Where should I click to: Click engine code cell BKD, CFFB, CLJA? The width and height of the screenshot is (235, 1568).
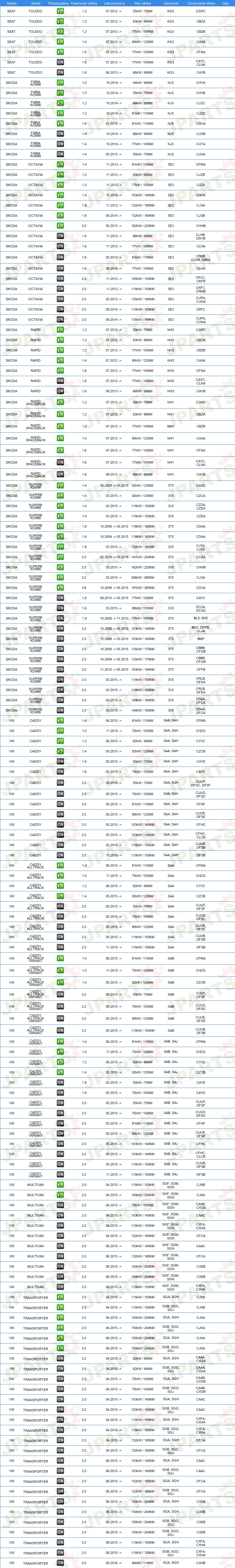(201, 629)
